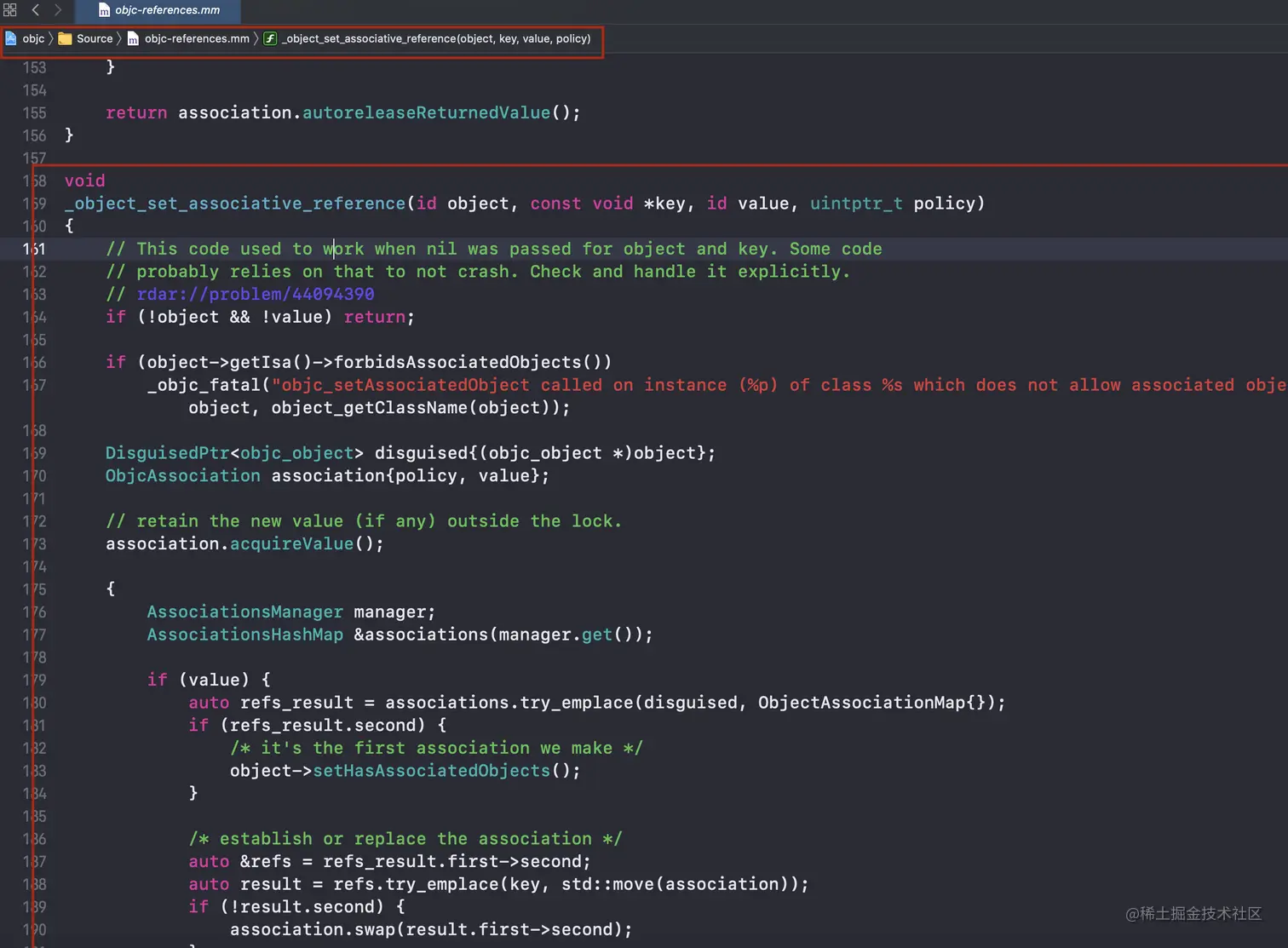
Task: Click the AssociationsHashMap type name
Action: click(x=245, y=635)
